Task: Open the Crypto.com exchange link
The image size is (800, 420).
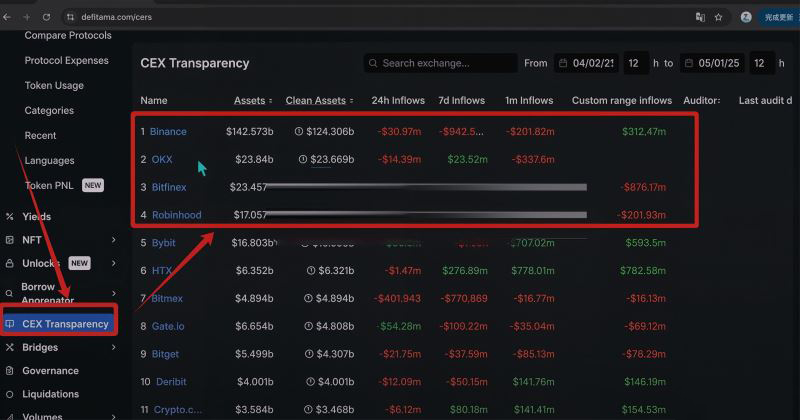Action: point(178,410)
